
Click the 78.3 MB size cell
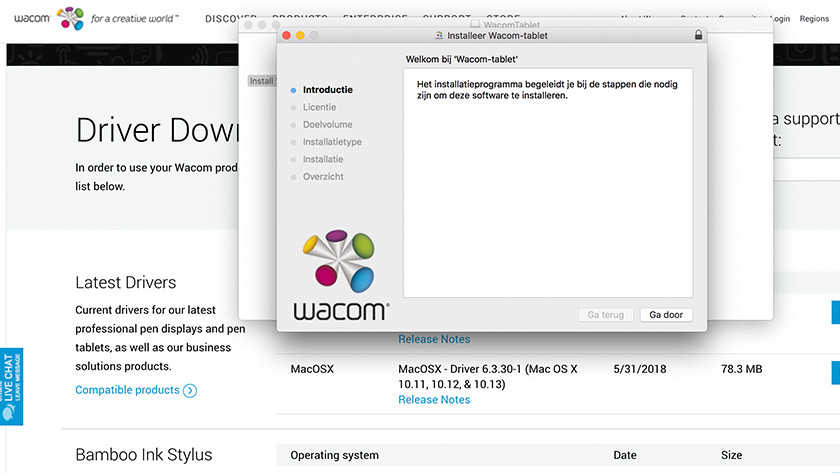click(x=741, y=369)
